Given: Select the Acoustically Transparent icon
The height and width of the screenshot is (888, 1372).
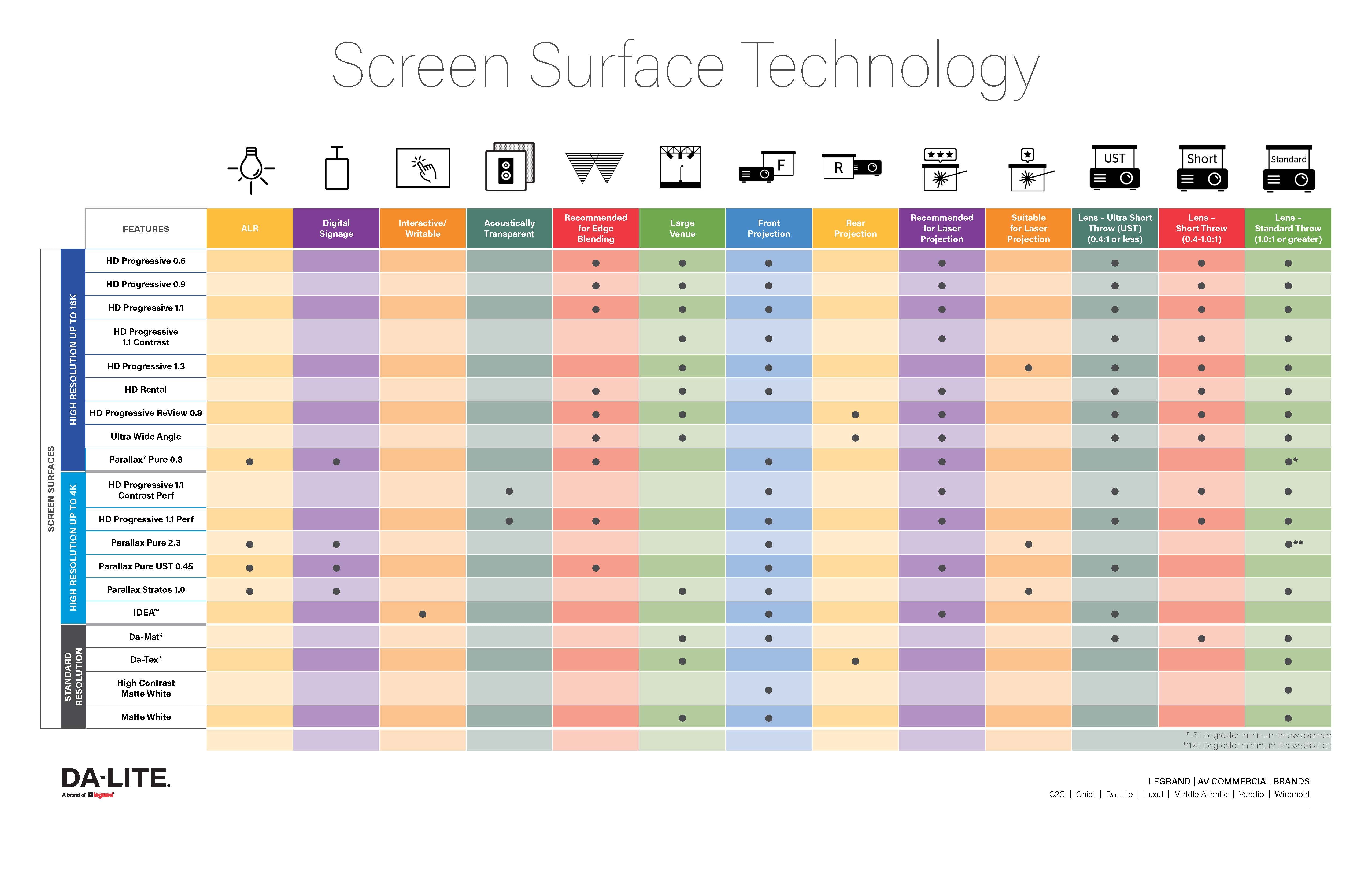Looking at the screenshot, I should [510, 175].
